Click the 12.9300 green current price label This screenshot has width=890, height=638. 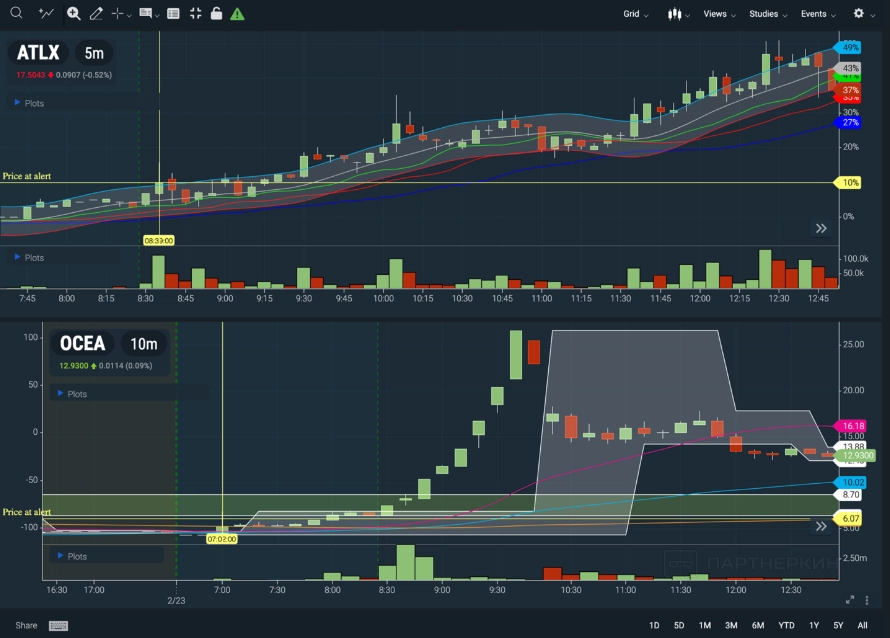pos(855,455)
